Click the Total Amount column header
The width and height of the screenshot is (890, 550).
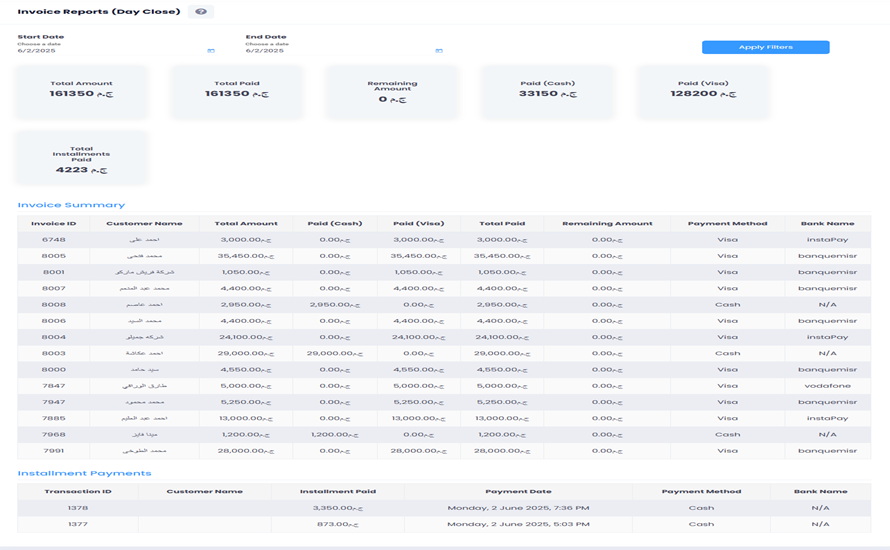click(246, 224)
